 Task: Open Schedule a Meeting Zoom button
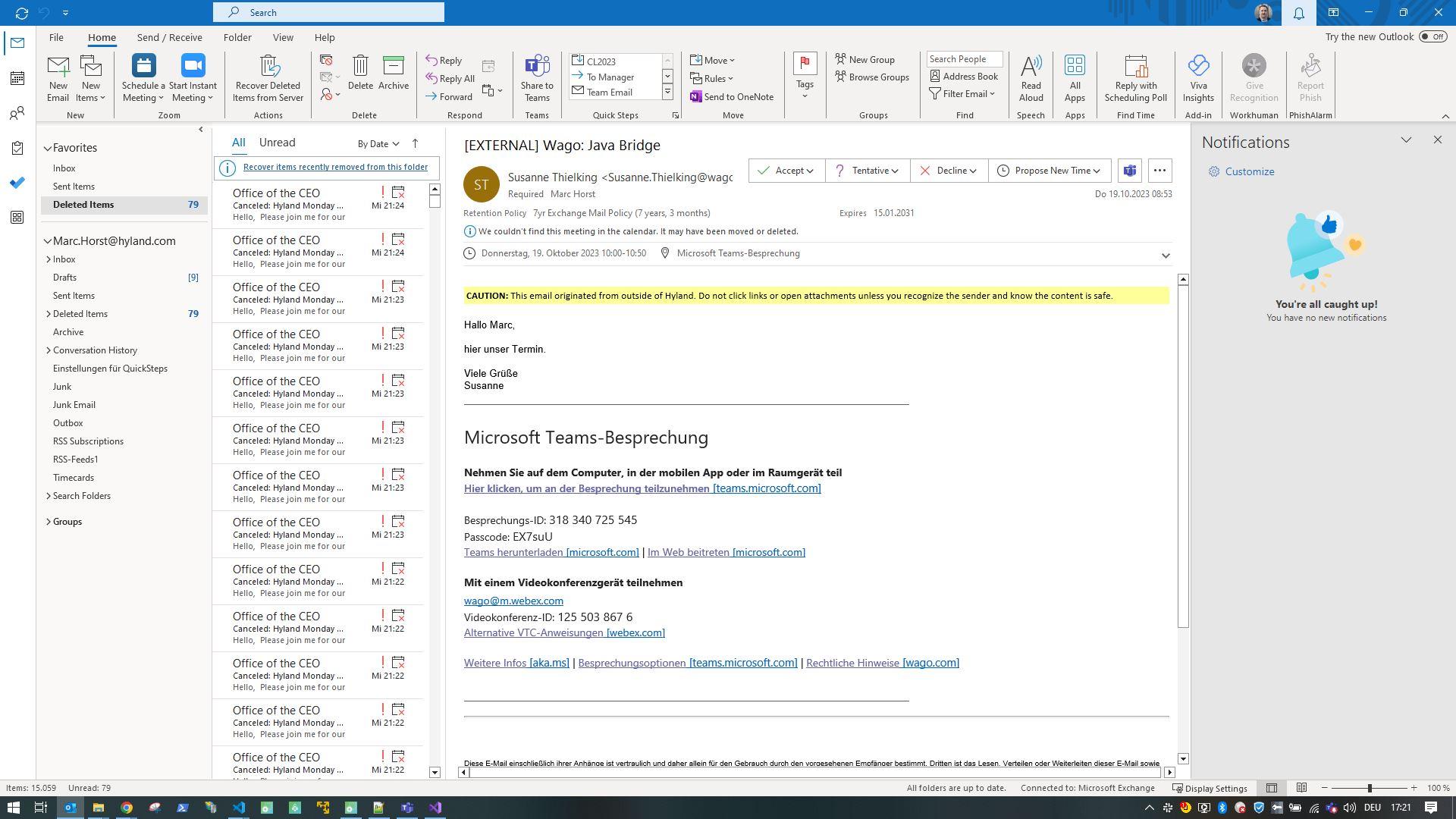click(x=143, y=78)
